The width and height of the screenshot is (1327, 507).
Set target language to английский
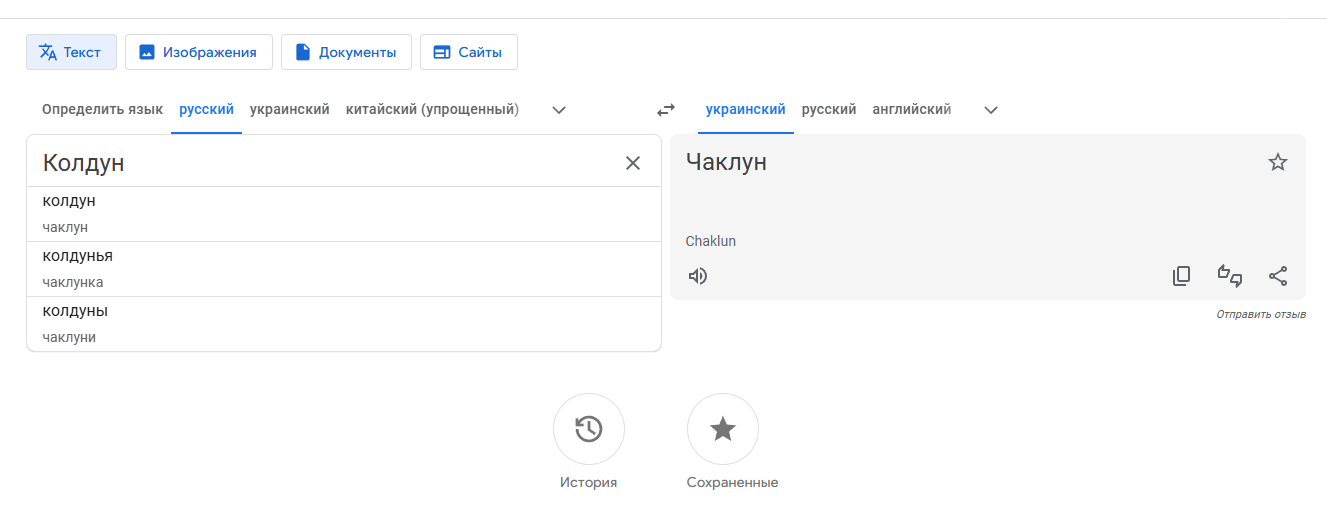pyautogui.click(x=912, y=110)
